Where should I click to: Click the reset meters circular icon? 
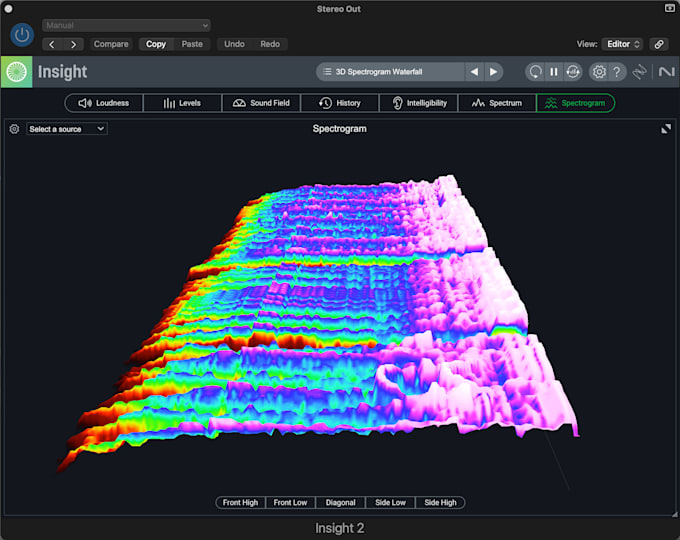pyautogui.click(x=535, y=72)
